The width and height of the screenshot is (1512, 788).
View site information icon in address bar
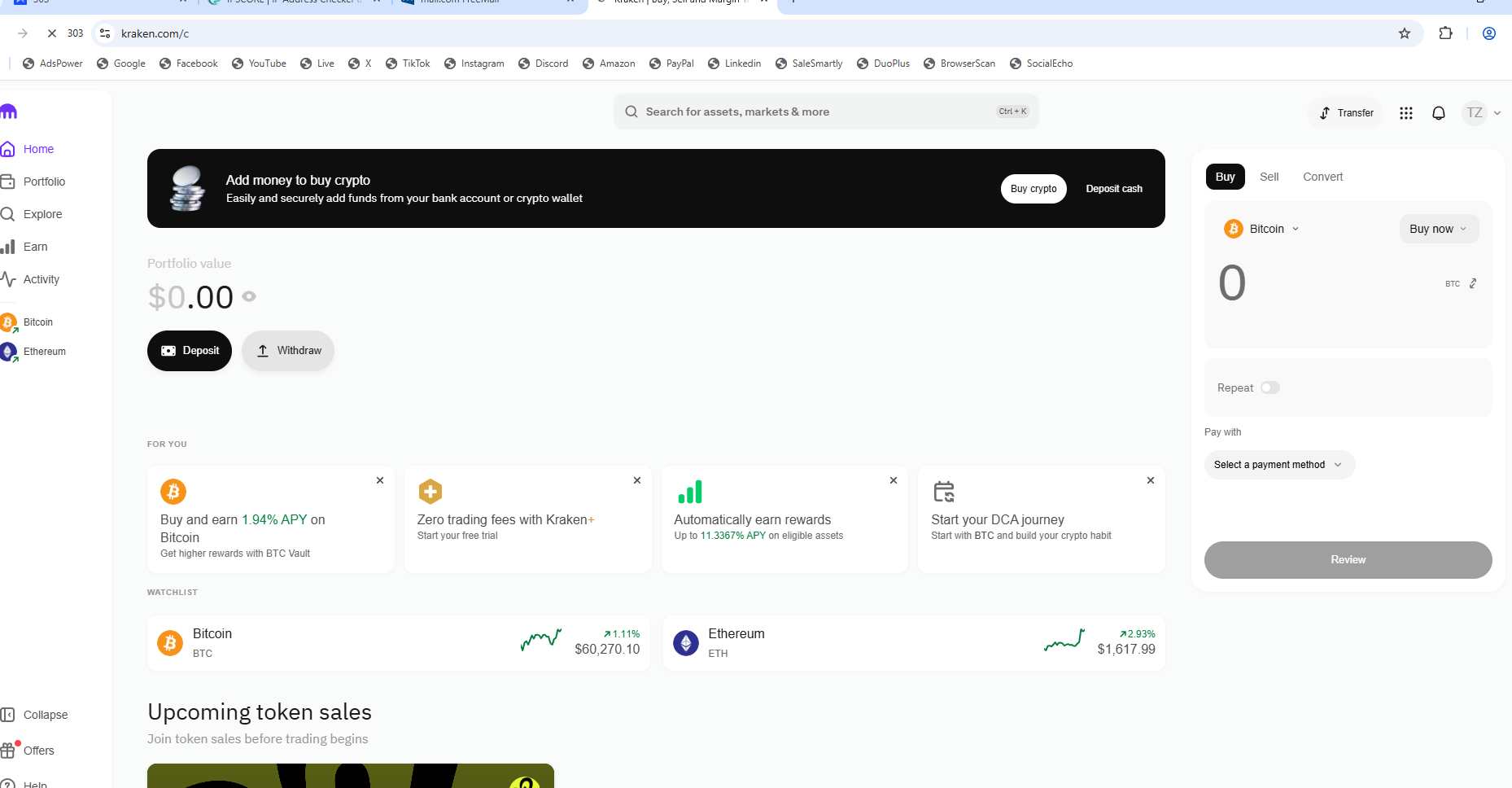(x=105, y=33)
